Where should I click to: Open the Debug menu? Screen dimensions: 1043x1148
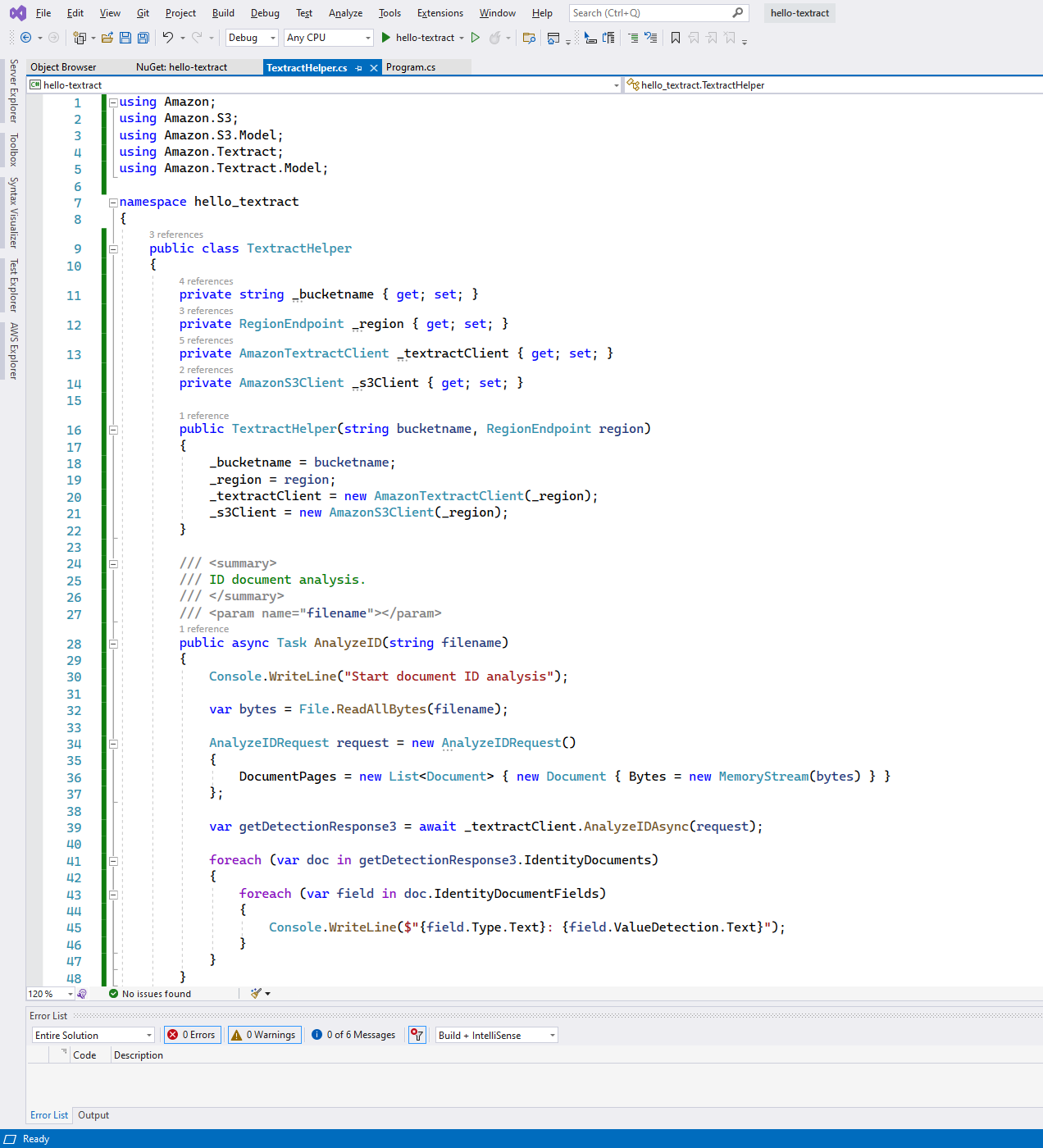265,13
